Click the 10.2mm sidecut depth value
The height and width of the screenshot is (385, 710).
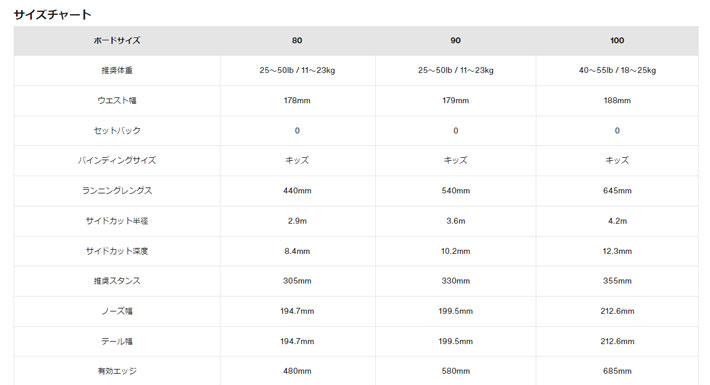coord(456,251)
